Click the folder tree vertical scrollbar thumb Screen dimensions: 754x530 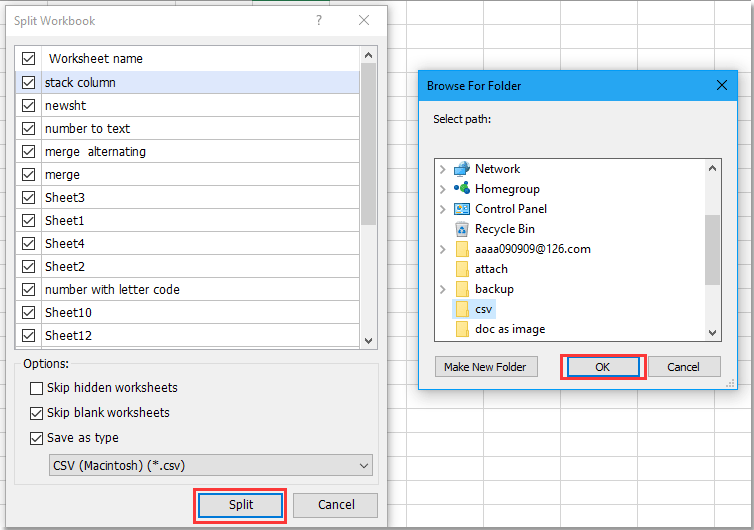pos(712,250)
